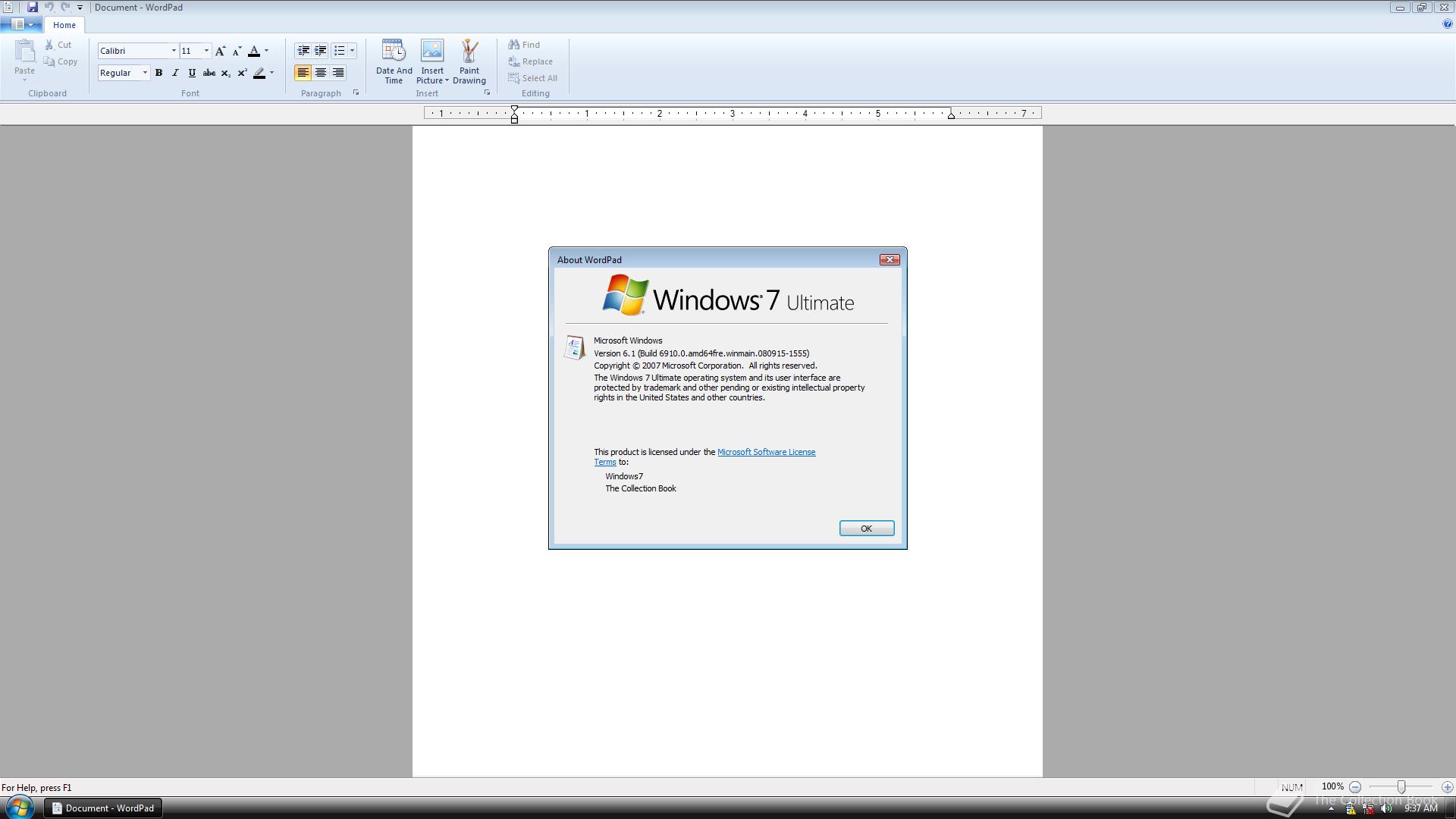Click the network tray icon with red X
The image size is (1456, 819).
1369,808
